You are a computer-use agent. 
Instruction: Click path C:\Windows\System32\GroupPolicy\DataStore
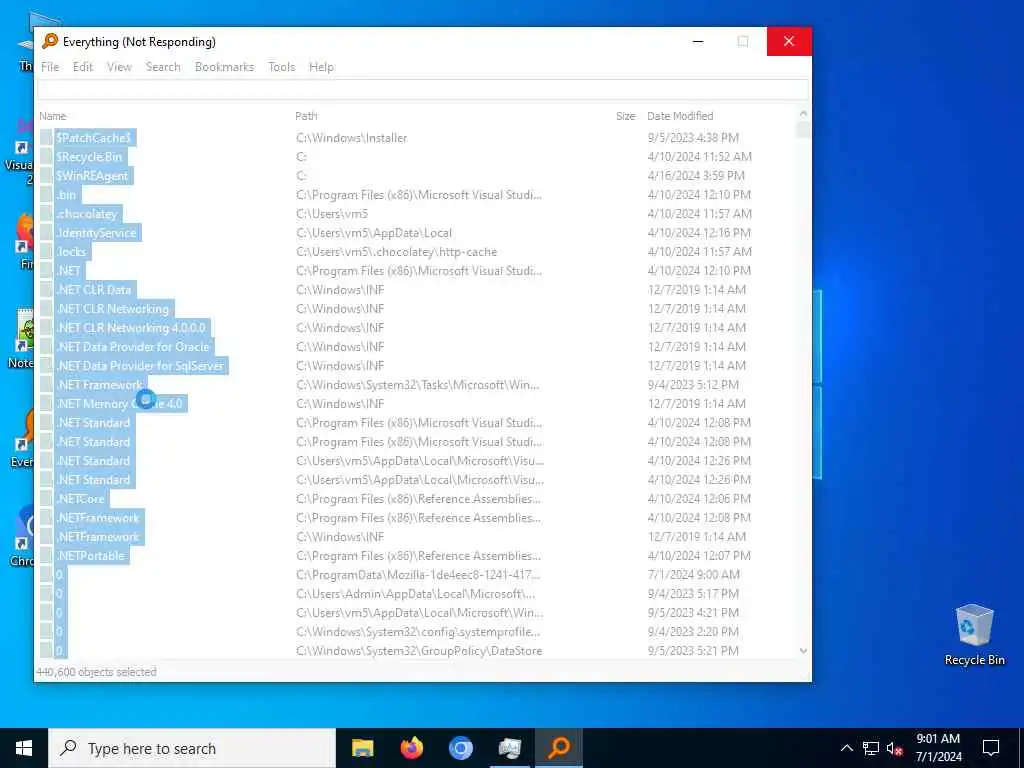coord(419,650)
